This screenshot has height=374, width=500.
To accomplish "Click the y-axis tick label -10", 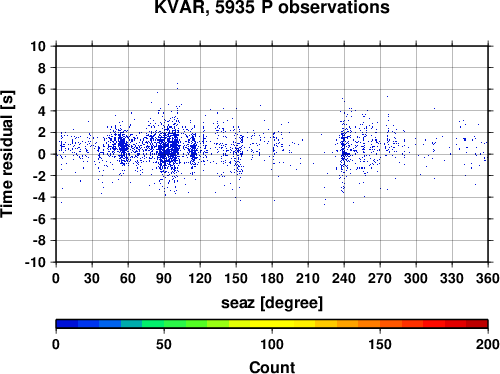I will pyautogui.click(x=35, y=262).
